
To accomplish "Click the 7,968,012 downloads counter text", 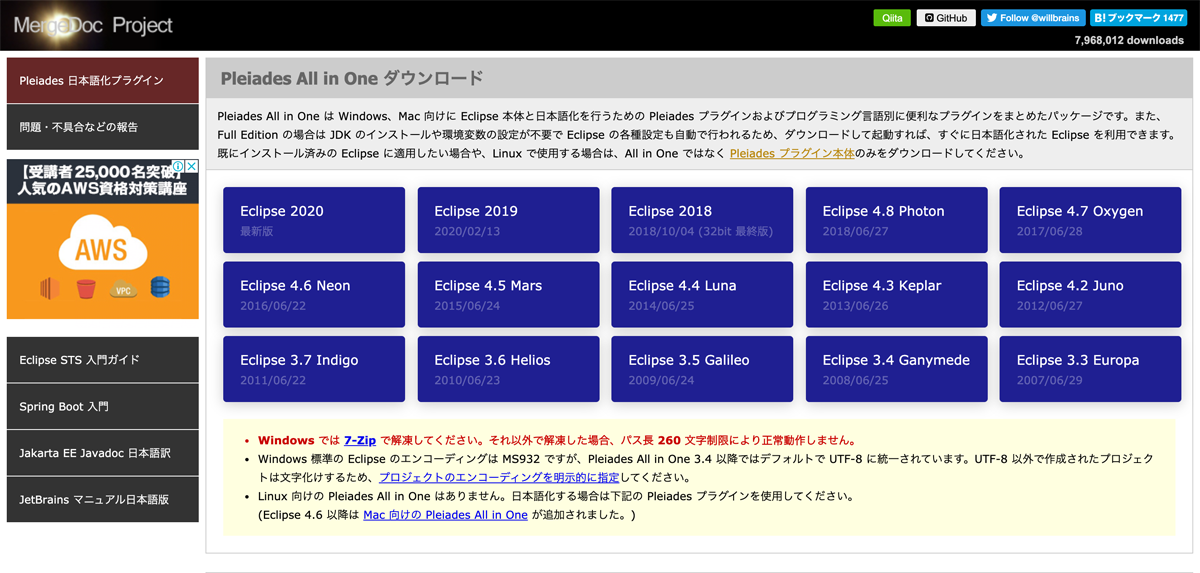I will pos(1129,41).
